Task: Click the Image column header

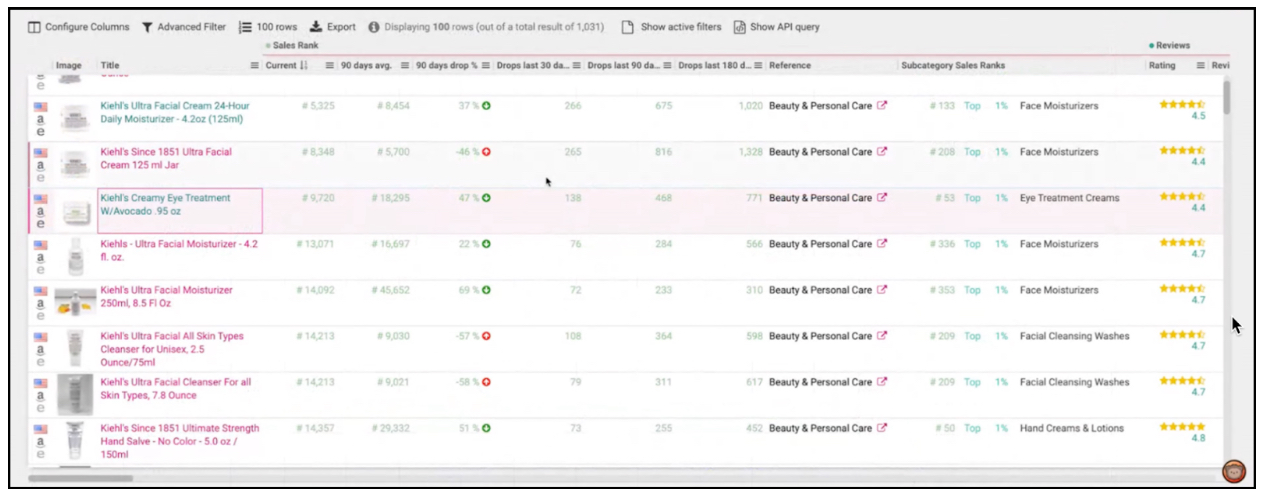Action: coord(69,66)
